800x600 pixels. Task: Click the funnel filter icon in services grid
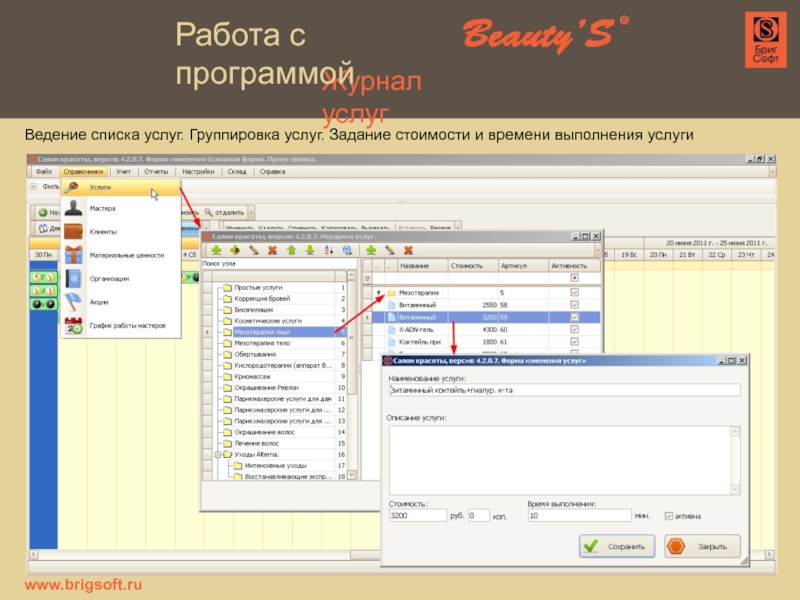coord(367,279)
